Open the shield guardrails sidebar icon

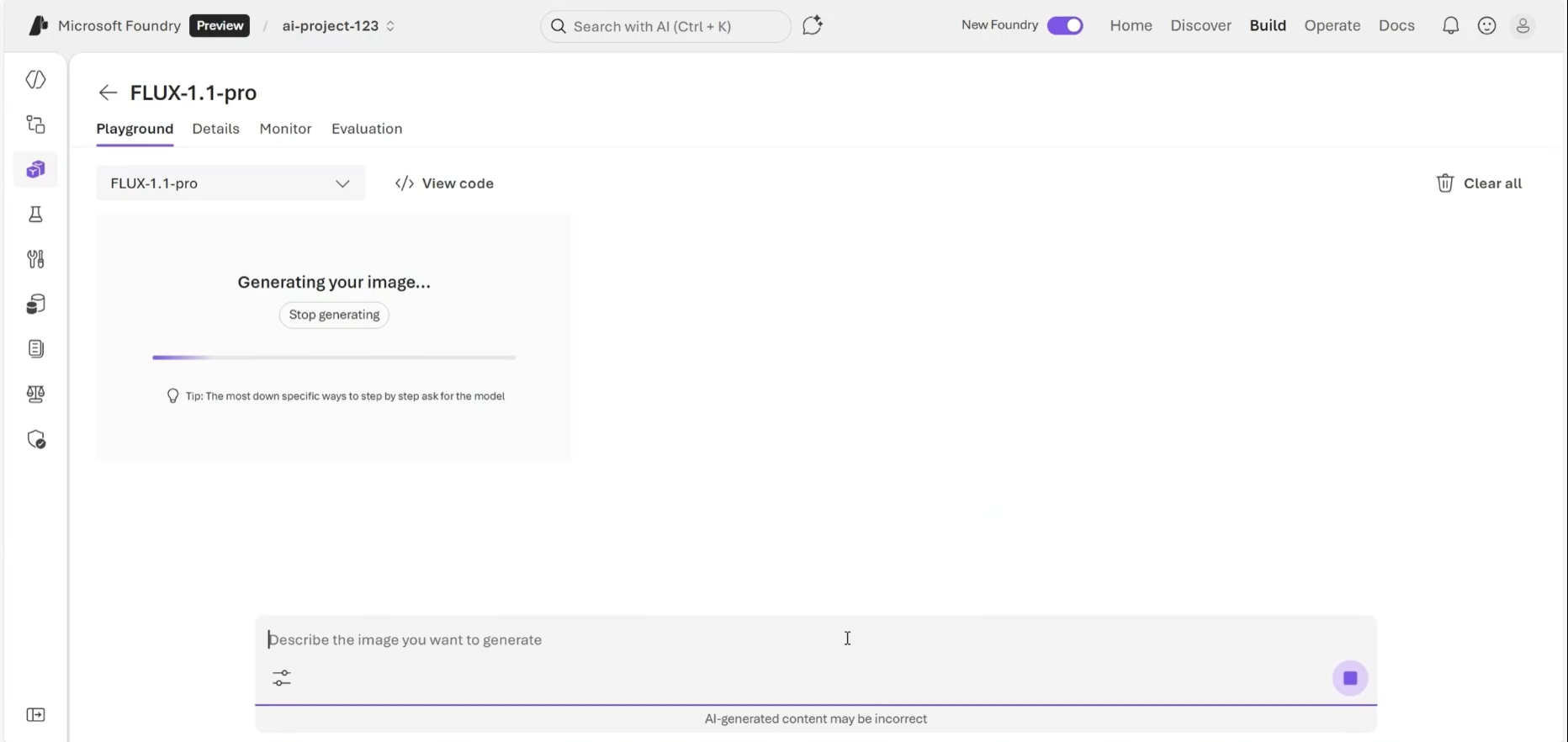pyautogui.click(x=35, y=440)
